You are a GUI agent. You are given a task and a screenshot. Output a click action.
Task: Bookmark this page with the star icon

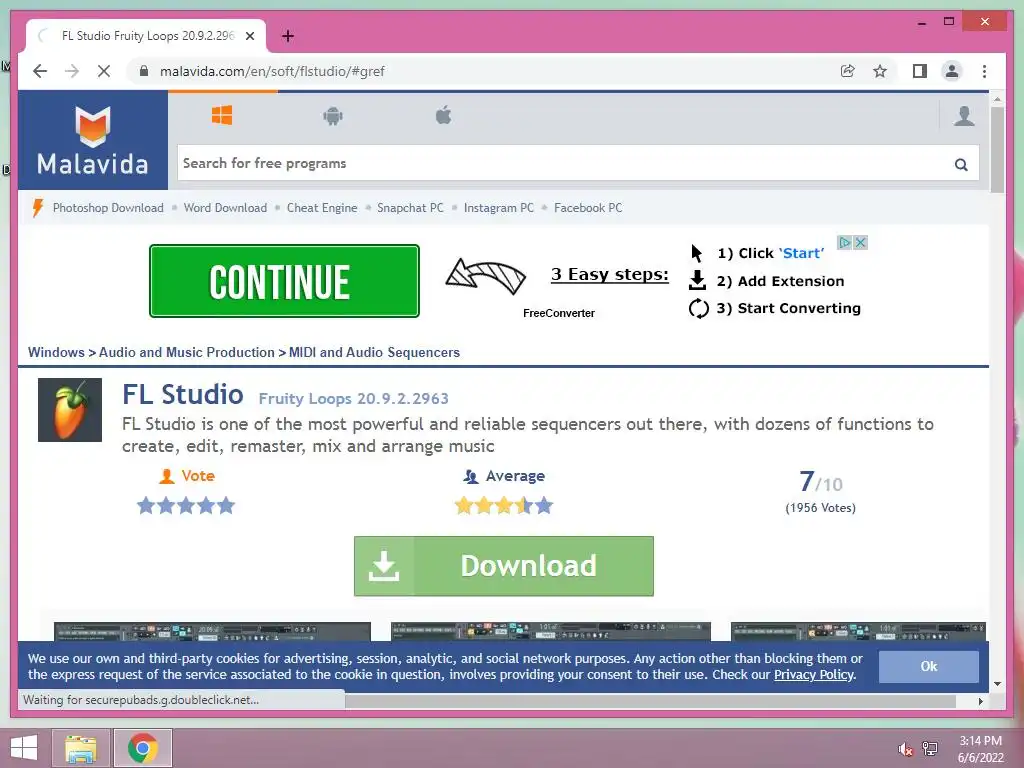[880, 71]
